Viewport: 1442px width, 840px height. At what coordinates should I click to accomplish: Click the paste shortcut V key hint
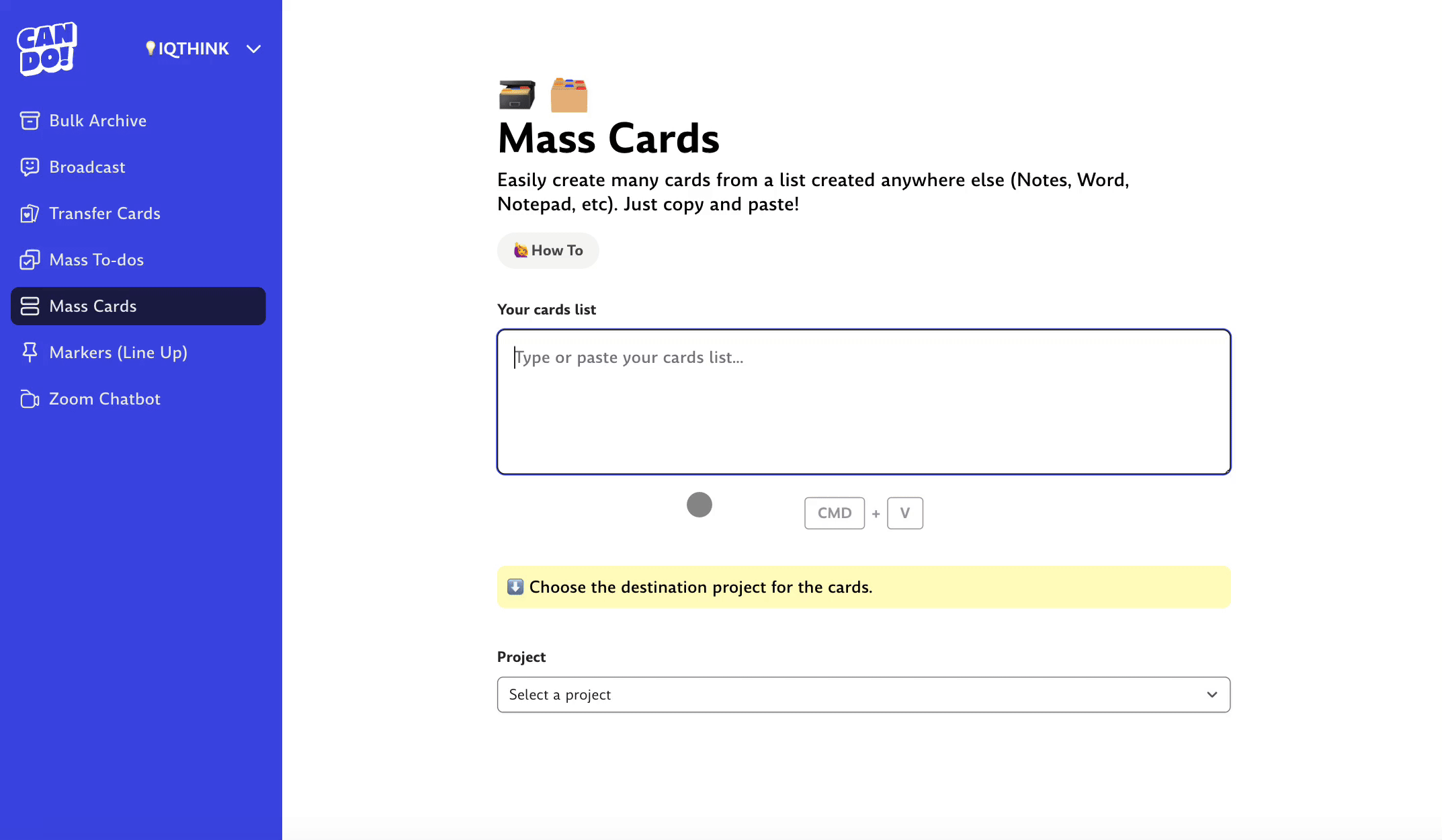[905, 512]
